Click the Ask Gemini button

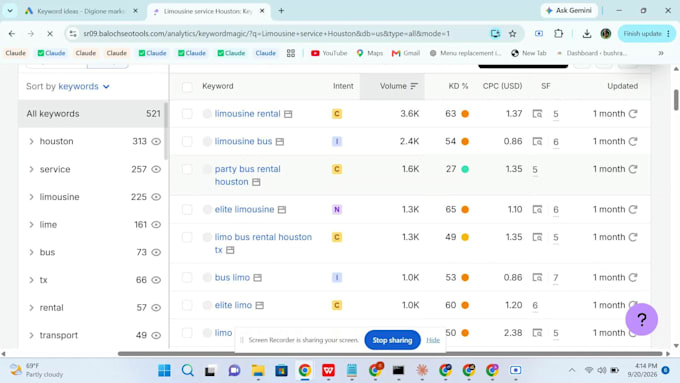(569, 10)
